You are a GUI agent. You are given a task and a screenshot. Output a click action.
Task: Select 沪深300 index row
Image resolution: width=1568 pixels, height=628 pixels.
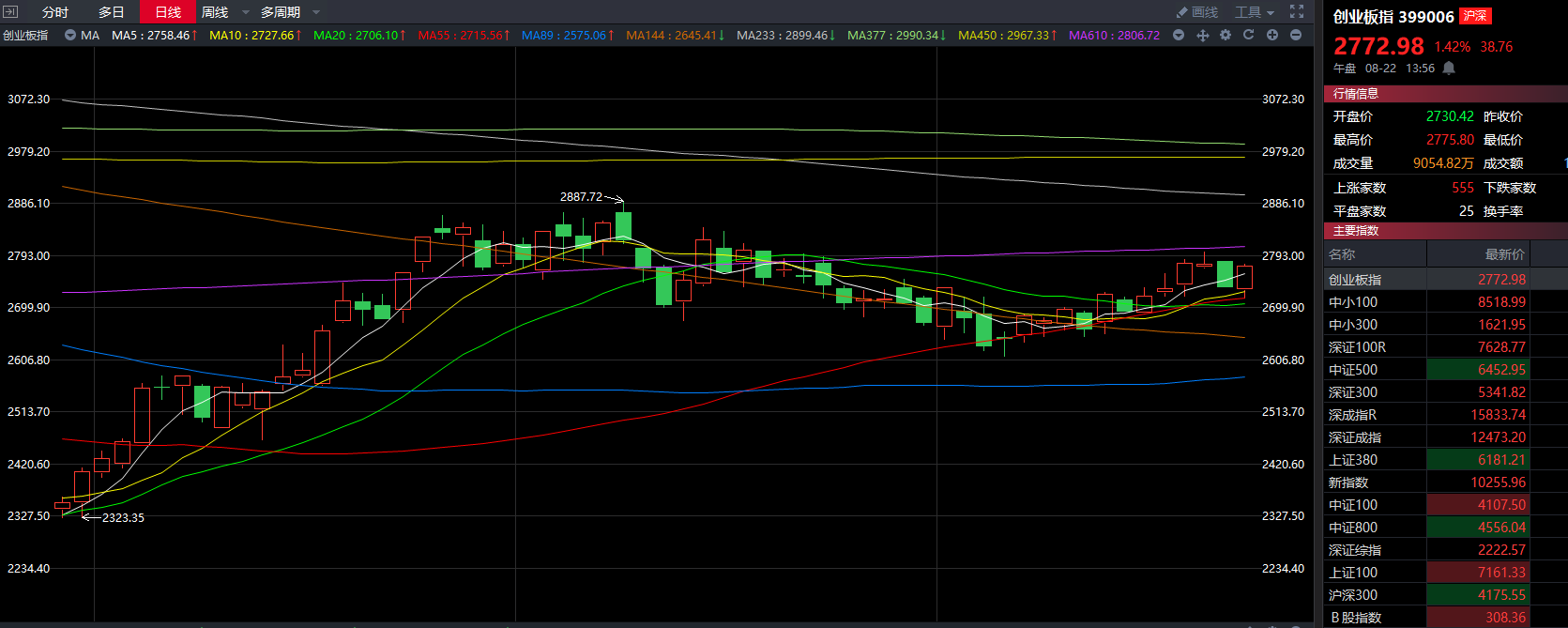(1353, 595)
